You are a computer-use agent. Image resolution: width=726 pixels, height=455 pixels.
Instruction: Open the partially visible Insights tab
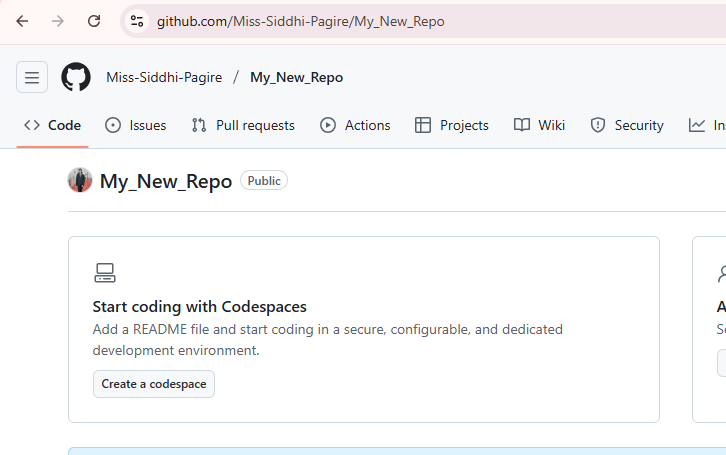pyautogui.click(x=707, y=125)
